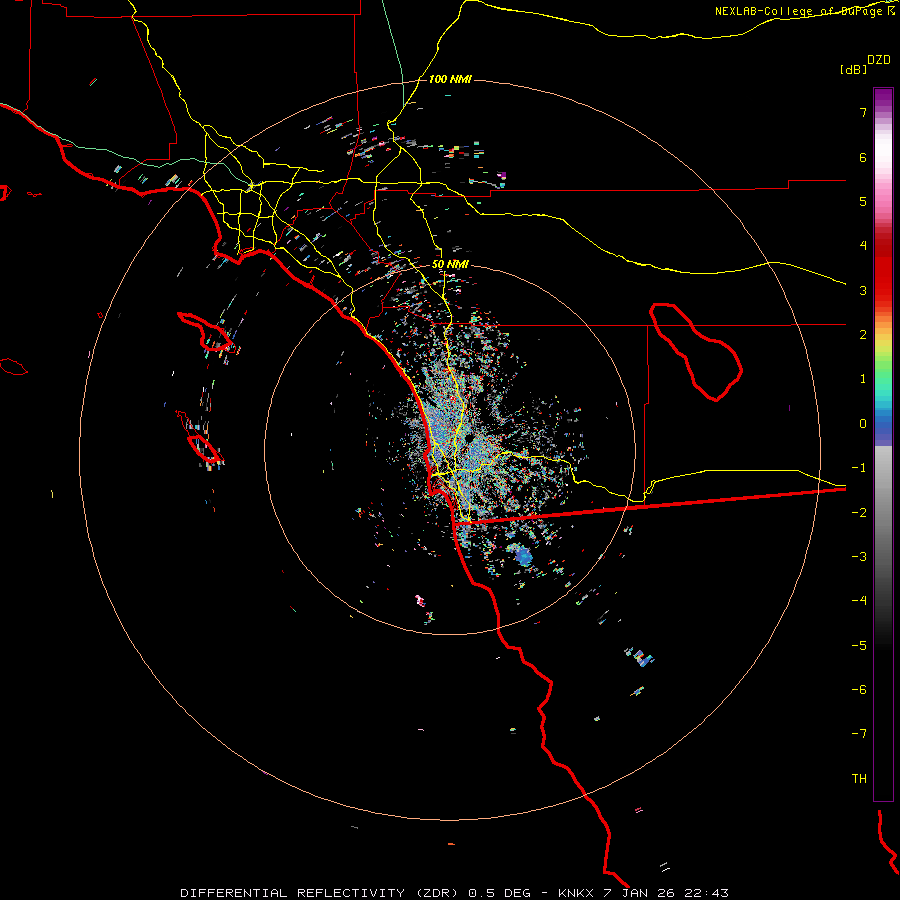The width and height of the screenshot is (900, 900).
Task: Select the -1 value on the color scale
Action: click(x=859, y=468)
